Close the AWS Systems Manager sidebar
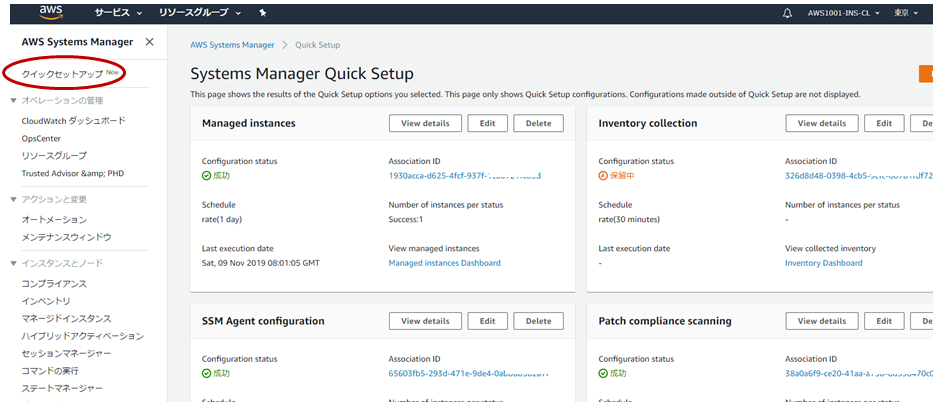Screen dimensions: 933x402 click(x=150, y=42)
